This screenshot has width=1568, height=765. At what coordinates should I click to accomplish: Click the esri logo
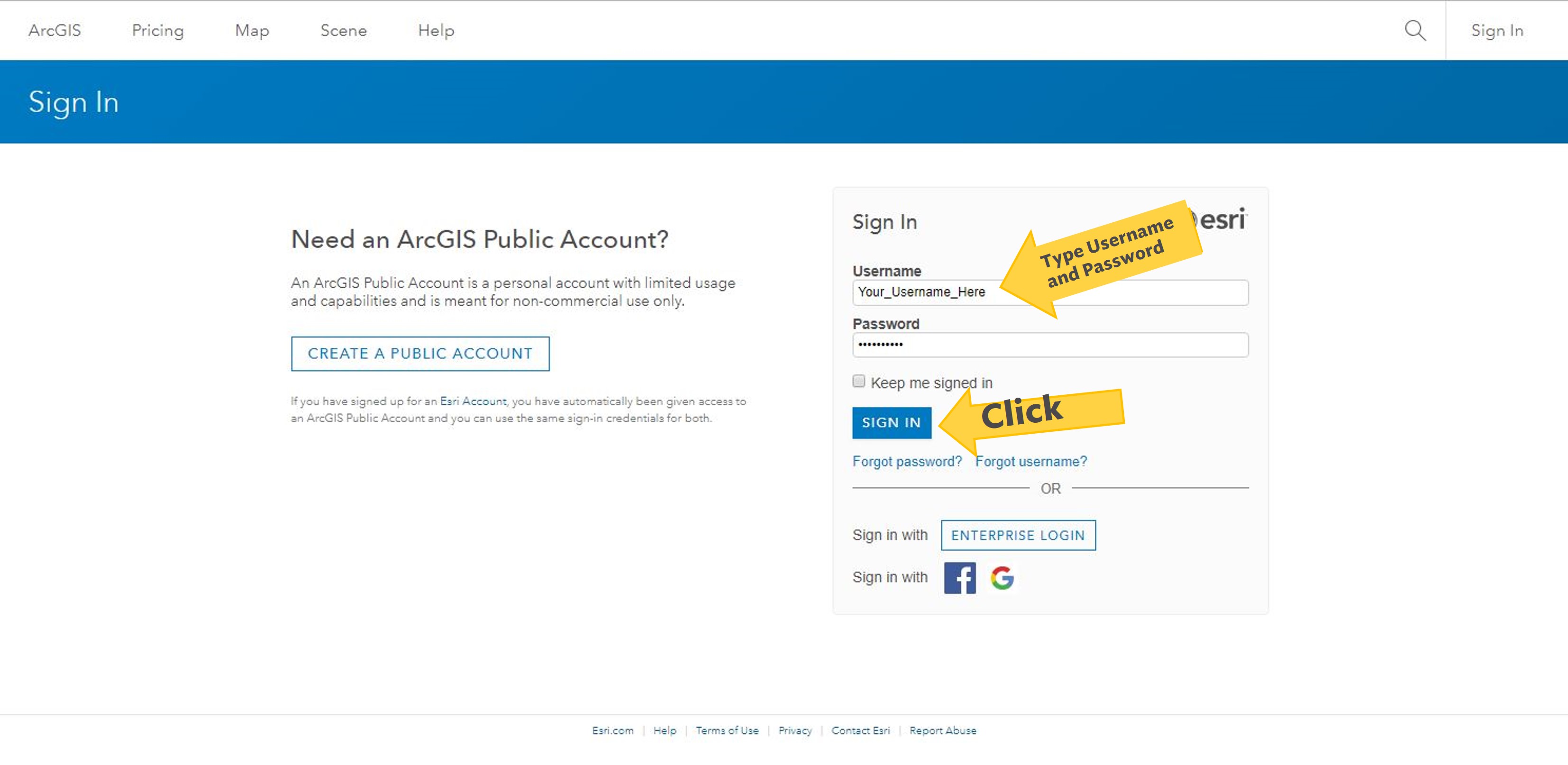pyautogui.click(x=1222, y=220)
